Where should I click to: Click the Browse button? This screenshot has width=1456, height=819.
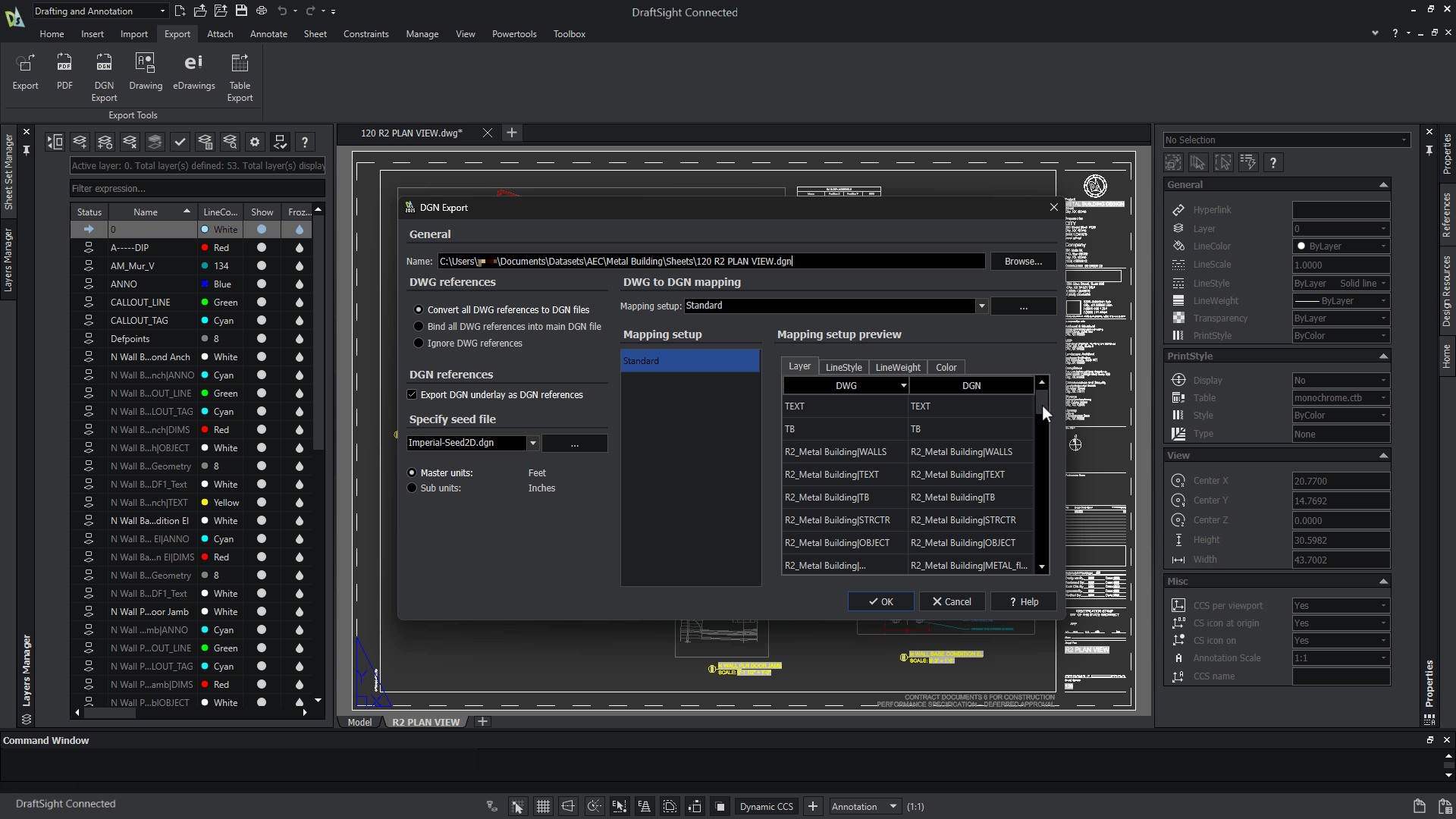click(1023, 262)
